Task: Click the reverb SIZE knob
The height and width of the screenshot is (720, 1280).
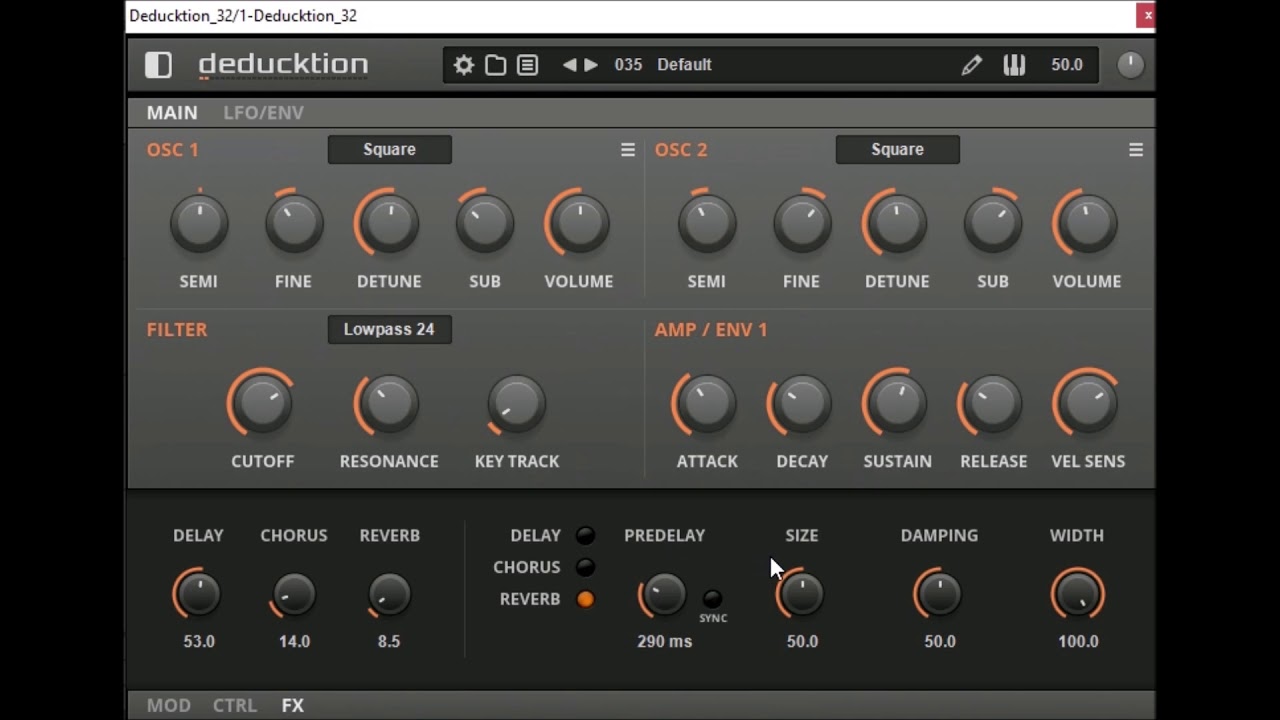Action: point(801,594)
